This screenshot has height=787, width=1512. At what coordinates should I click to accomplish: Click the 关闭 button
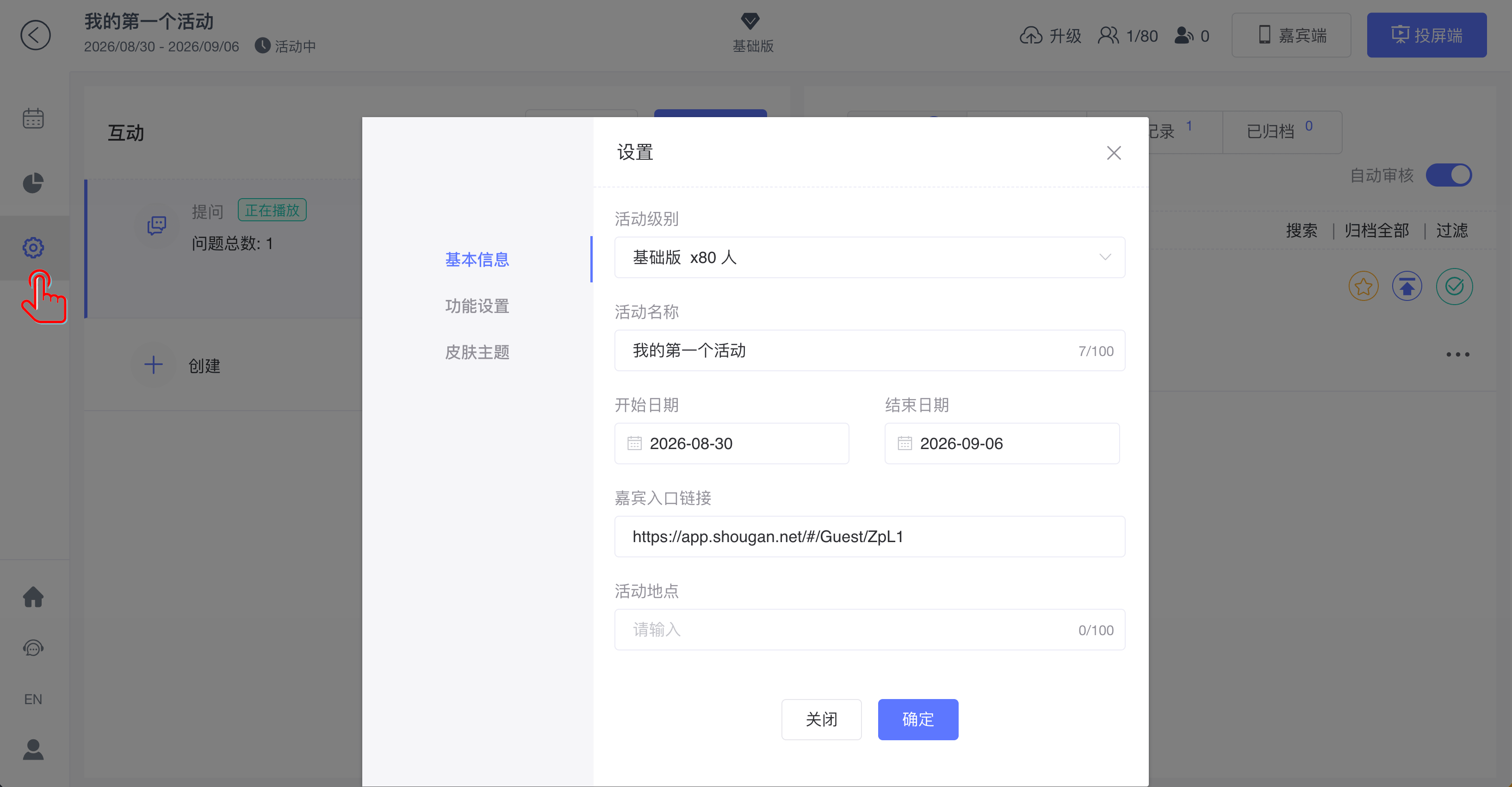click(x=821, y=719)
